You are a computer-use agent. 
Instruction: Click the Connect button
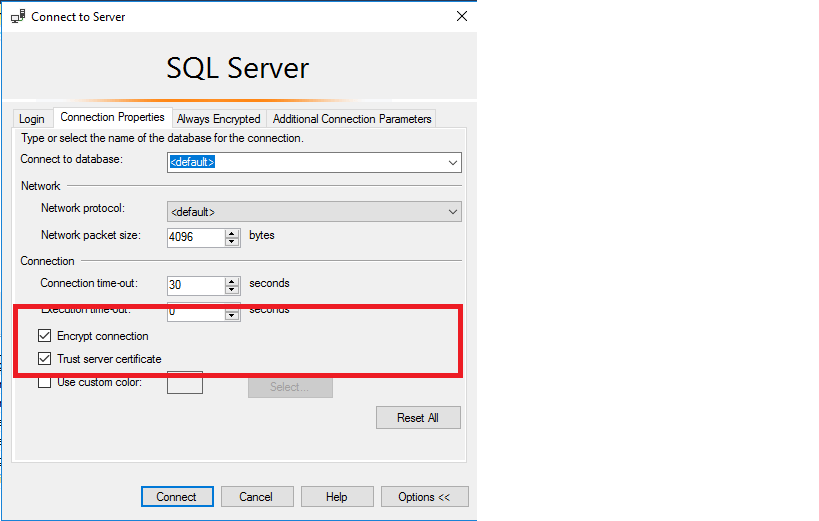177,496
